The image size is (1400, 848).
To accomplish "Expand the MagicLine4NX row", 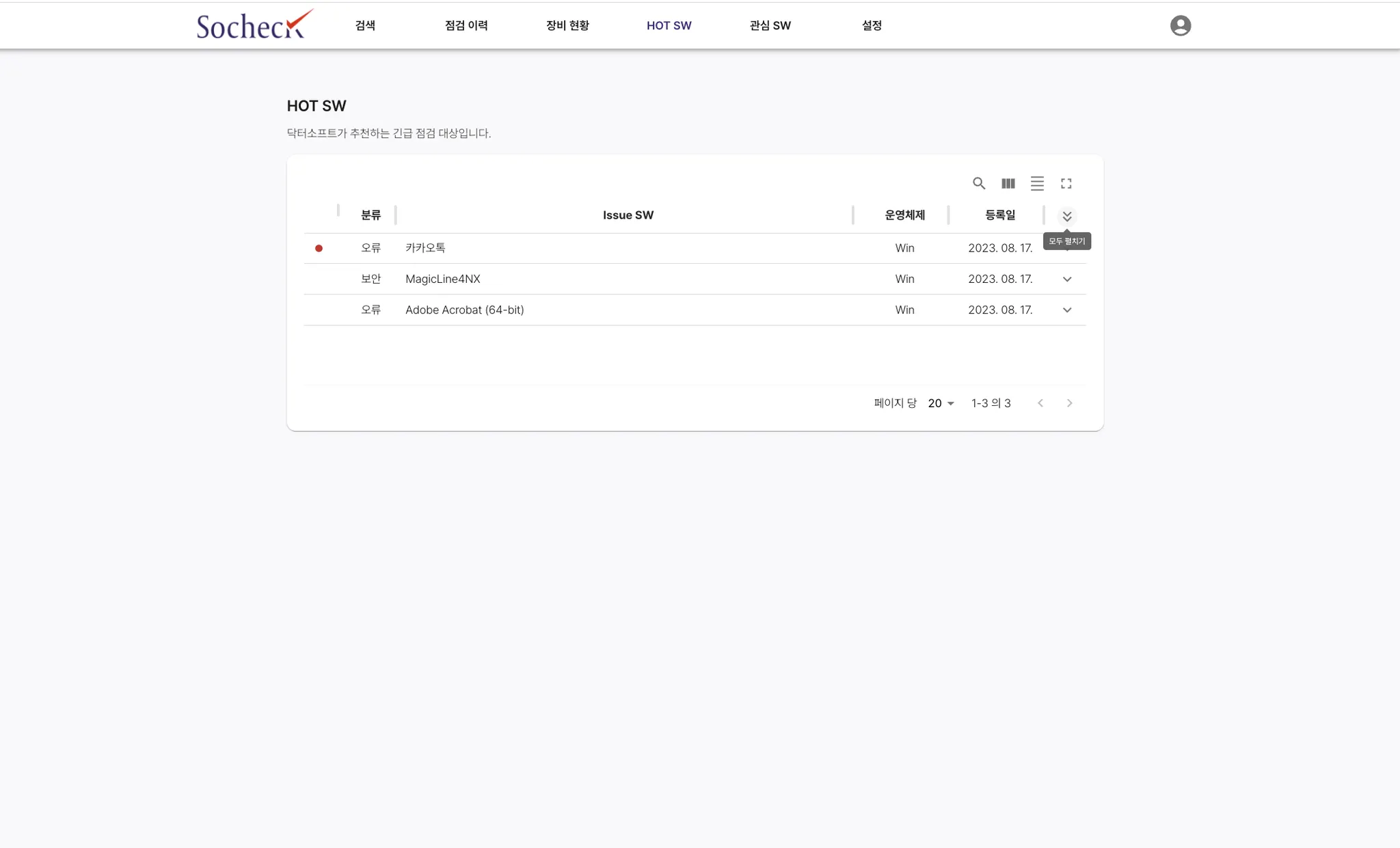I will click(1066, 279).
